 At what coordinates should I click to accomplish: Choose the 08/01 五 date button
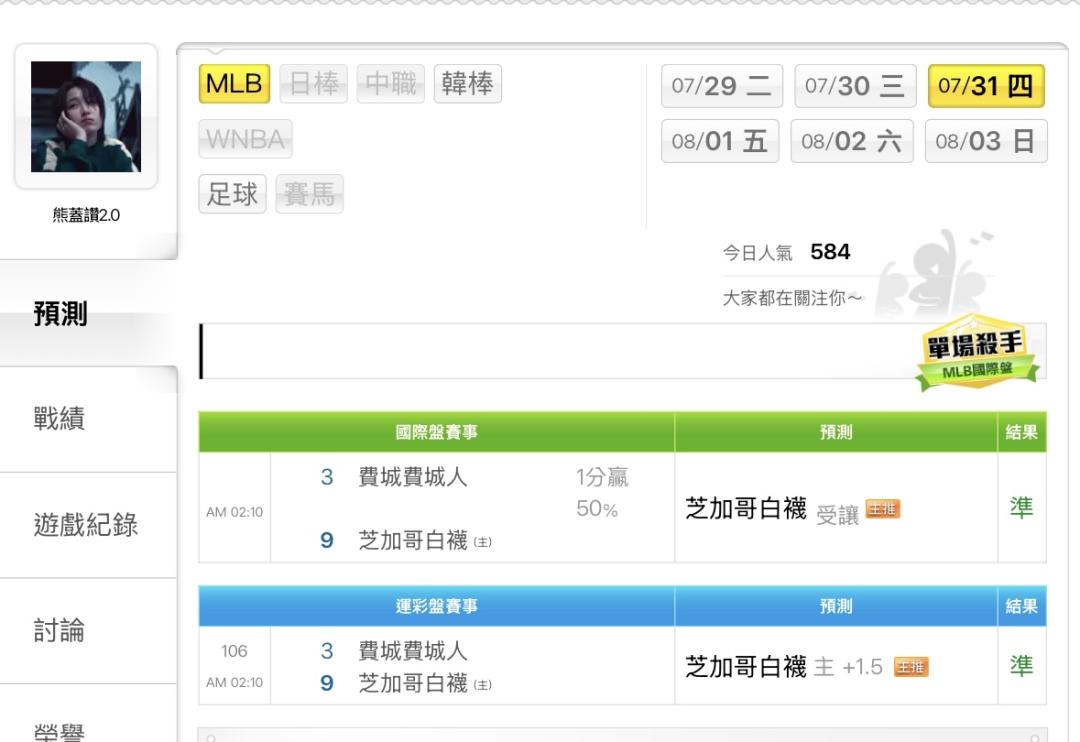720,141
